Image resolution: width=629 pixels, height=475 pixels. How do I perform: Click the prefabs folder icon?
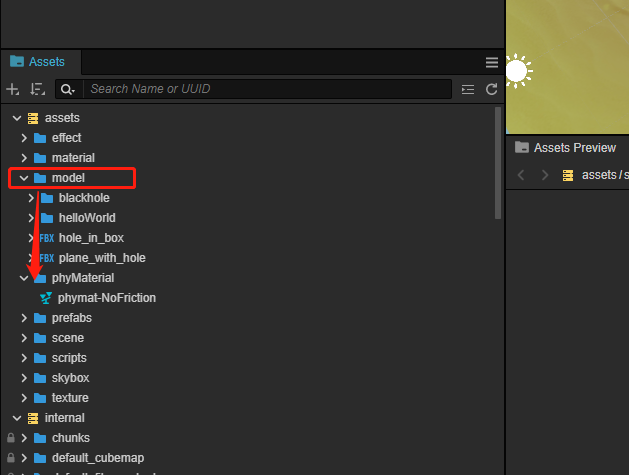coord(40,318)
